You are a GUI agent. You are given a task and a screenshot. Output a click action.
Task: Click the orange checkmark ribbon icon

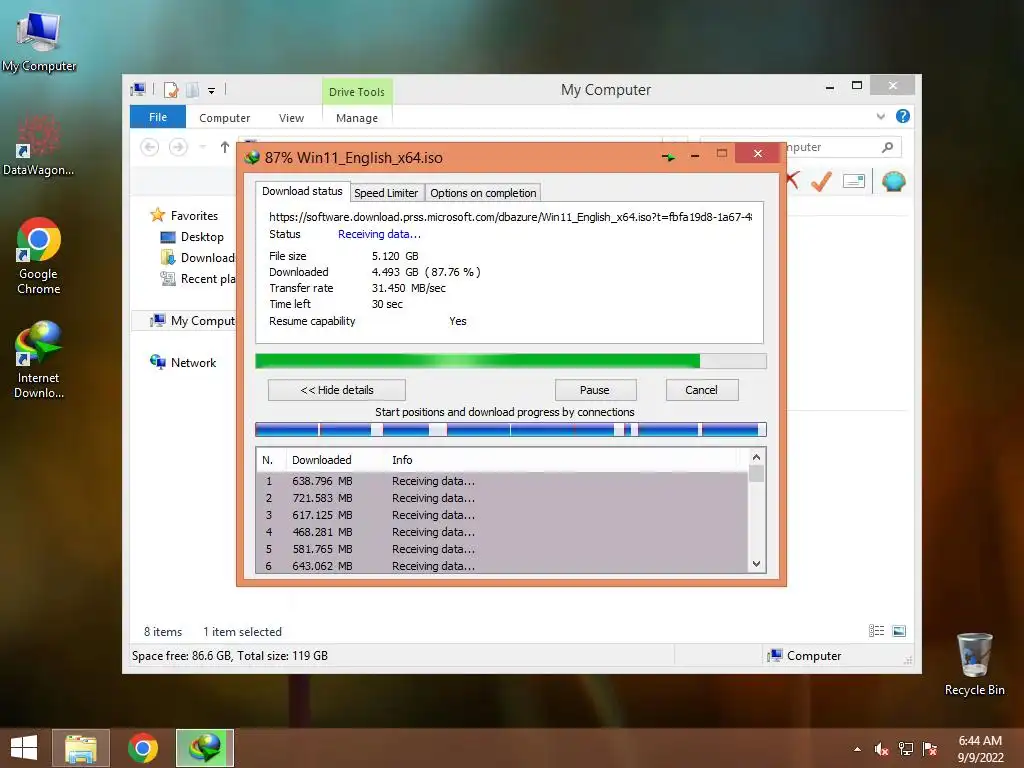tap(821, 181)
